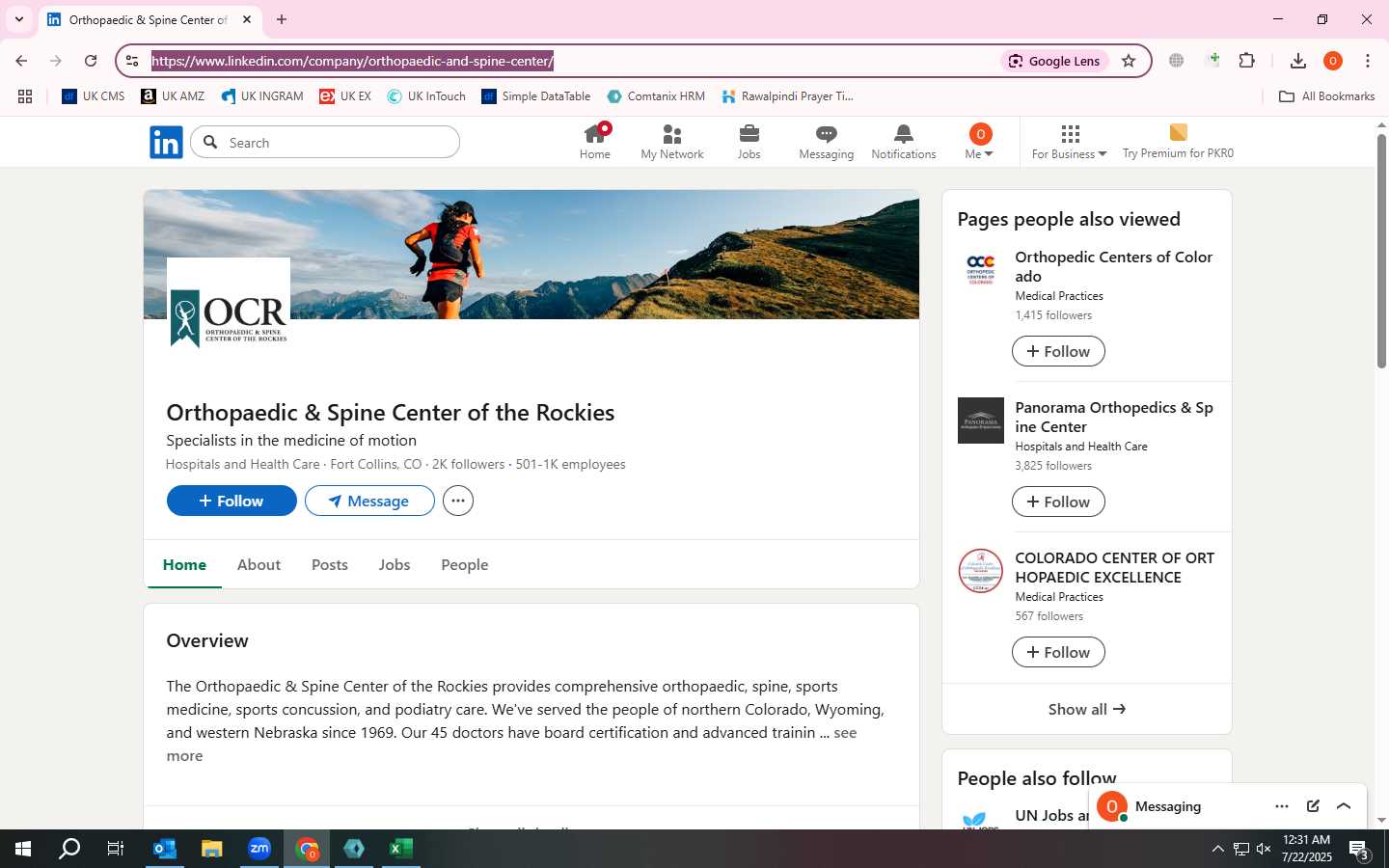
Task: Open the Notifications bell icon
Action: (904, 142)
